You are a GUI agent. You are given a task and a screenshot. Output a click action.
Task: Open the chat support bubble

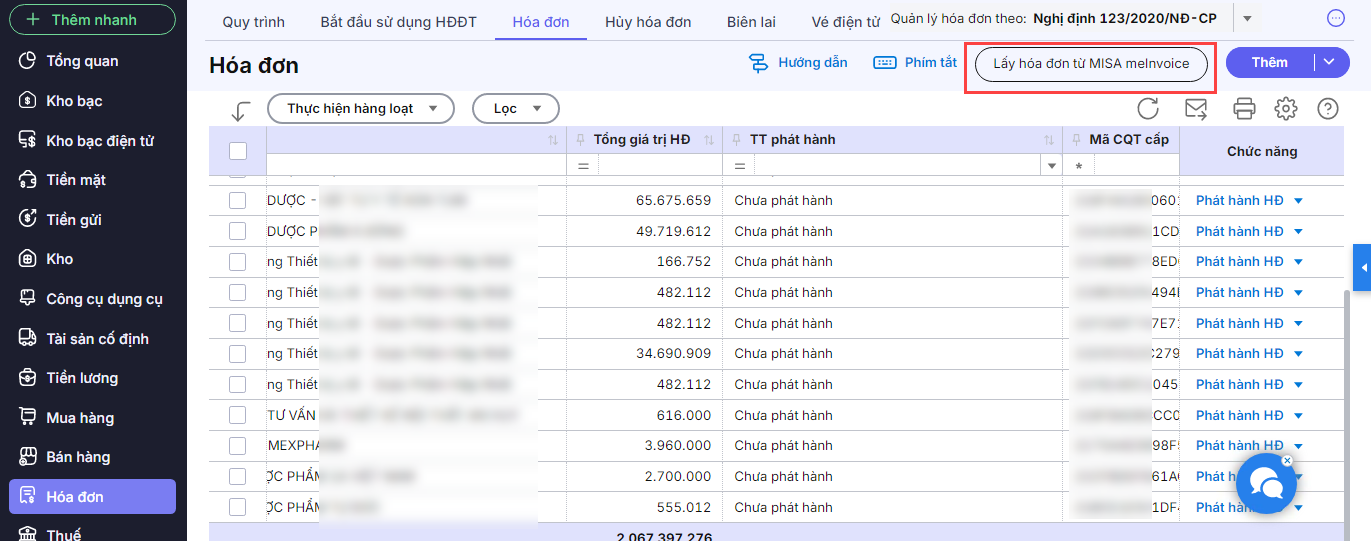click(1266, 484)
